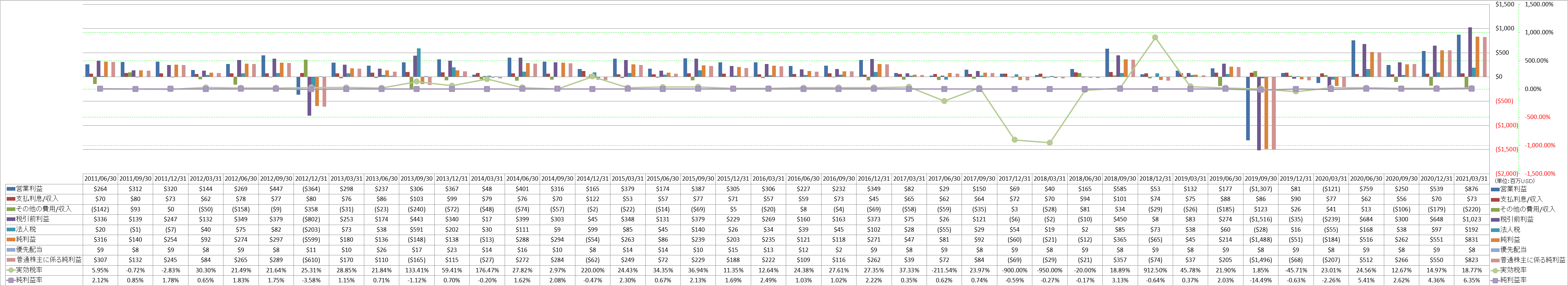Select 純利益 value $831 for 2021/03/31
This screenshot has width=1568, height=286.
click(x=1471, y=240)
